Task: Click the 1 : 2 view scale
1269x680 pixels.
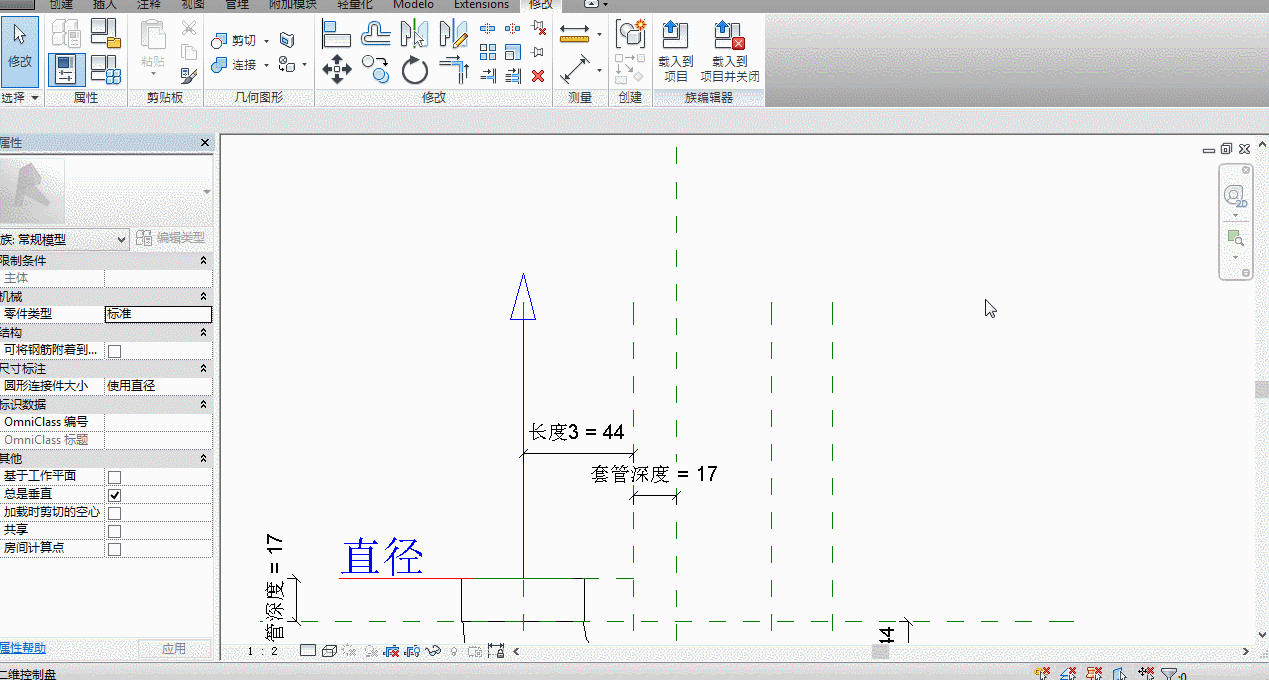Action: coord(264,651)
